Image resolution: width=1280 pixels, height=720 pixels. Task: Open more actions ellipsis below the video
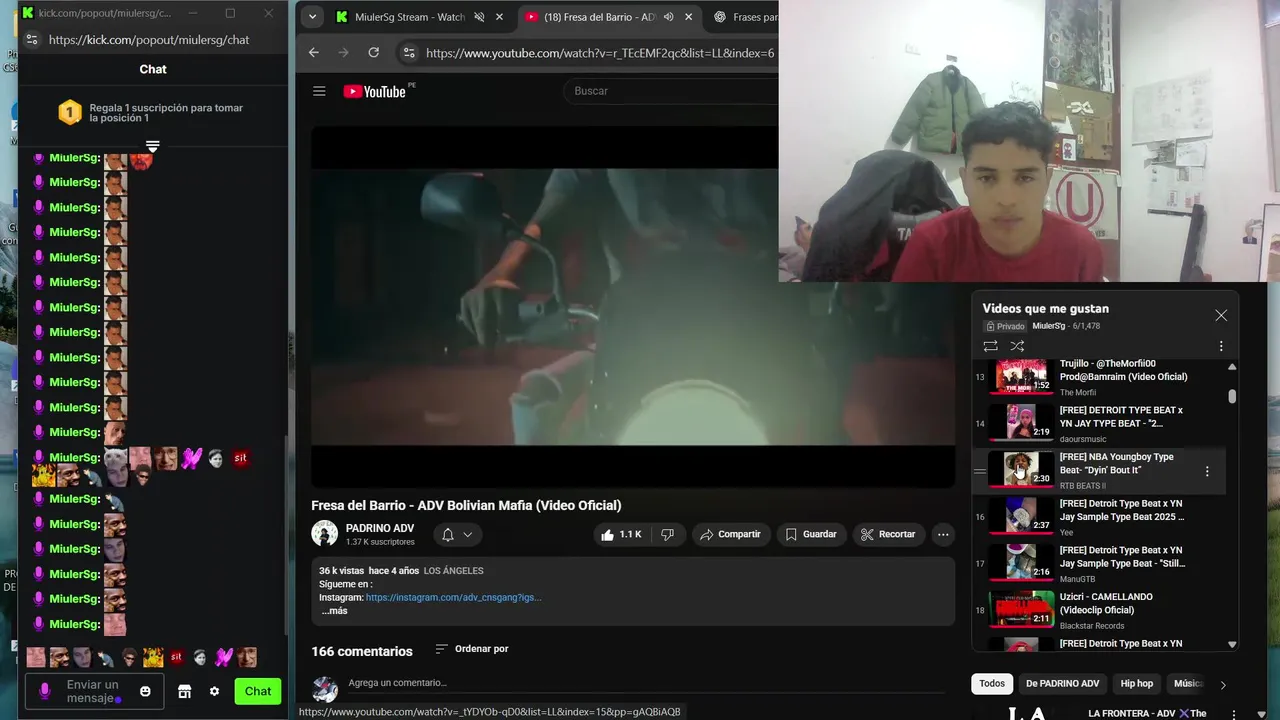pyautogui.click(x=943, y=535)
